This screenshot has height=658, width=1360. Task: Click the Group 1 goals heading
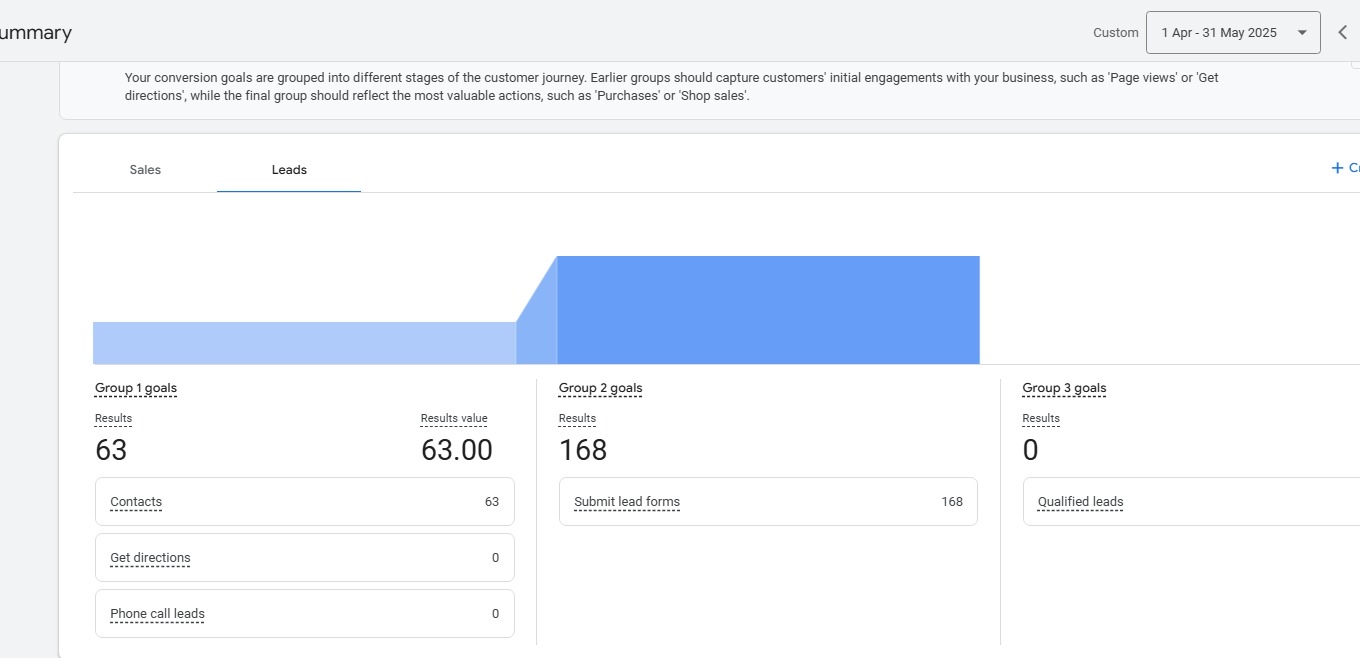136,388
